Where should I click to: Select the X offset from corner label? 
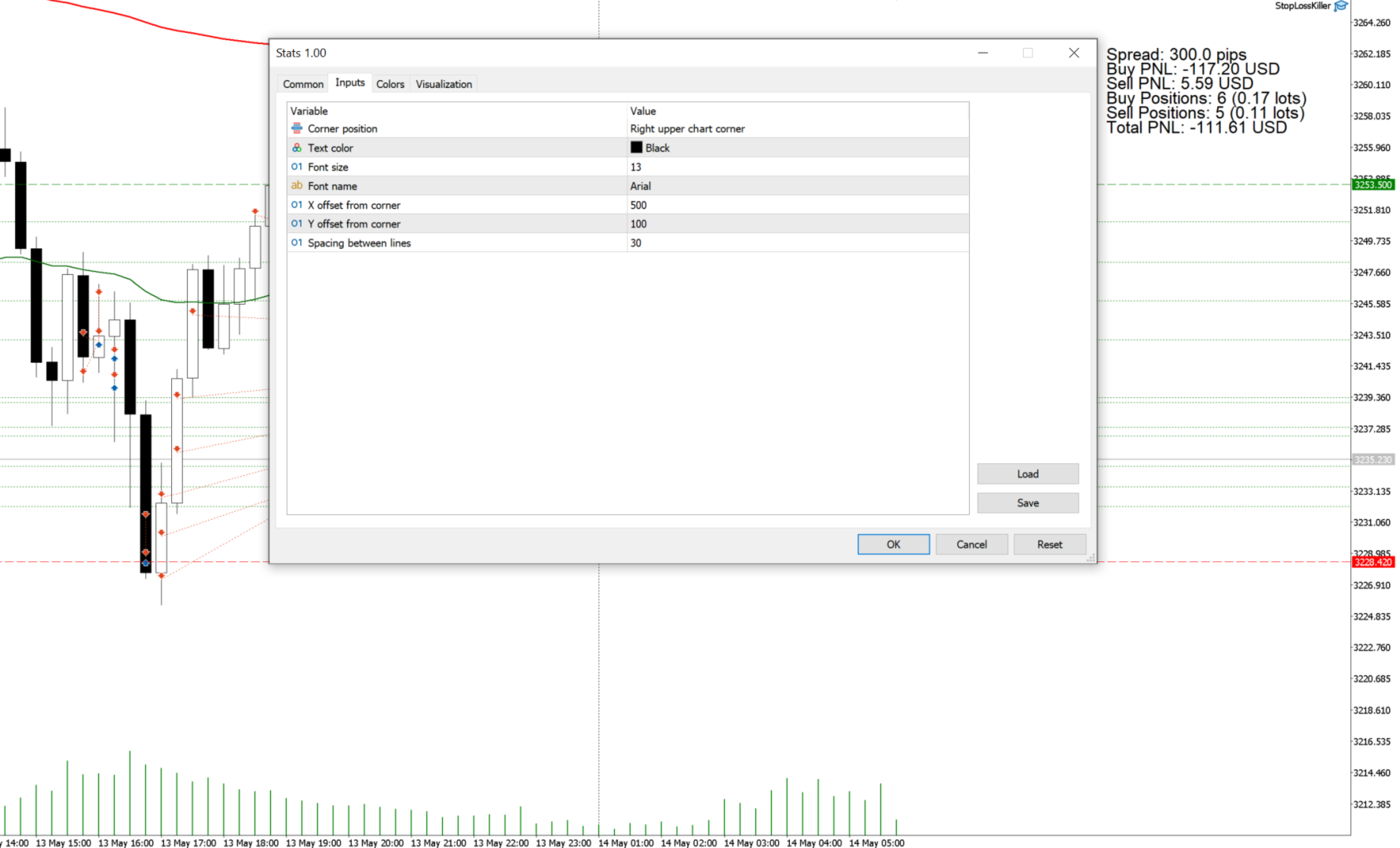pyautogui.click(x=354, y=205)
